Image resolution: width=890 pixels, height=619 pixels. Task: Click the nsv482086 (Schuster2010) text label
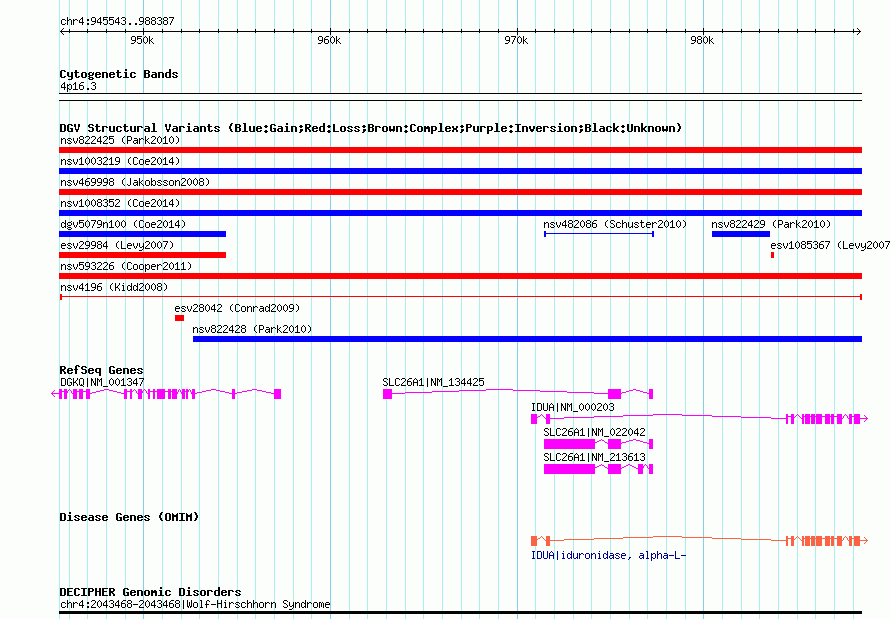click(x=615, y=224)
